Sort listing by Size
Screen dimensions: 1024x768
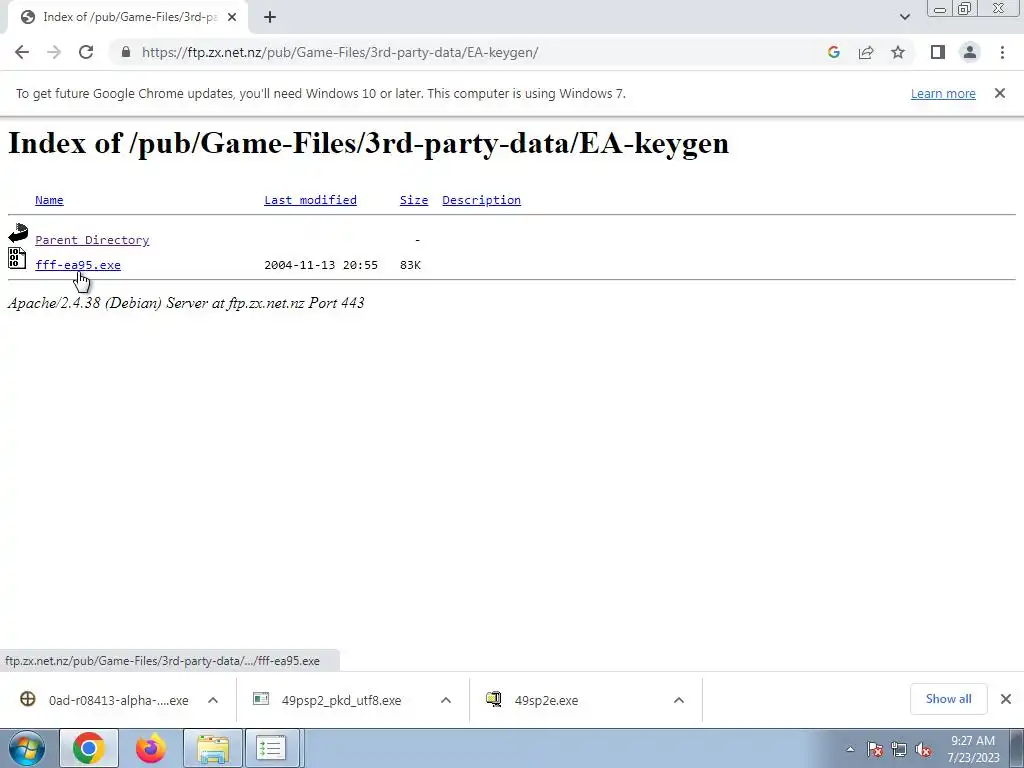(414, 200)
